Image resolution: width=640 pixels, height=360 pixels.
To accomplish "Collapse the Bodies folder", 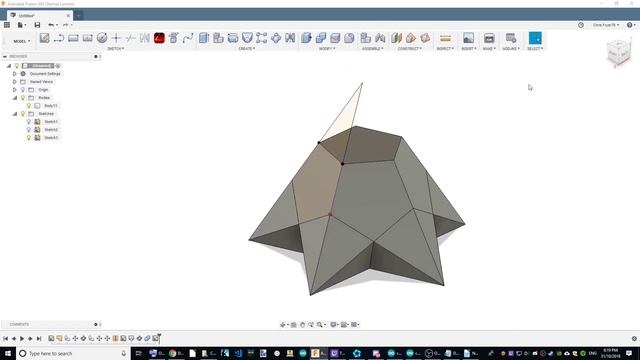I will click(x=15, y=98).
